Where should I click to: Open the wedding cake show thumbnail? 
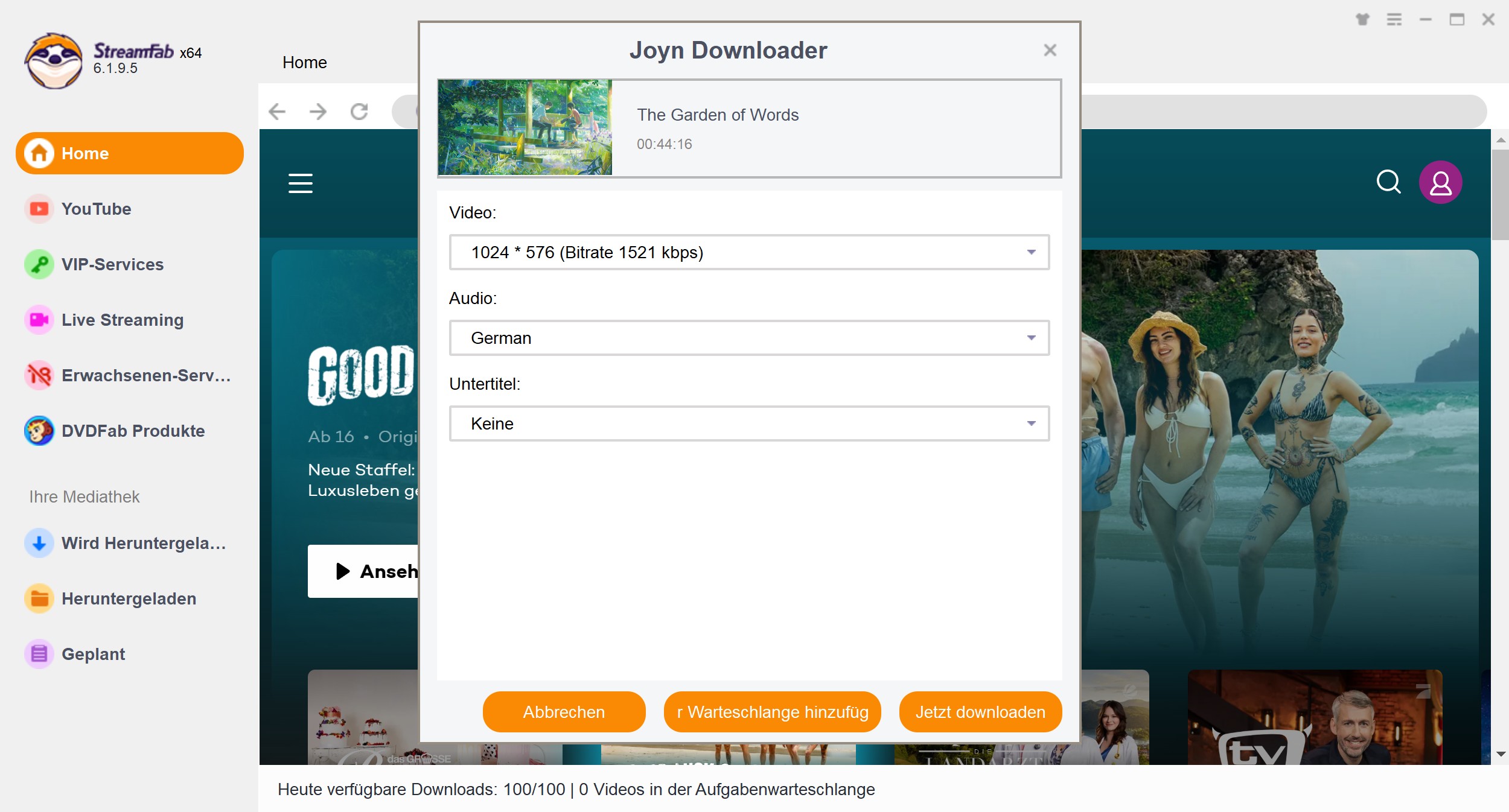[363, 717]
